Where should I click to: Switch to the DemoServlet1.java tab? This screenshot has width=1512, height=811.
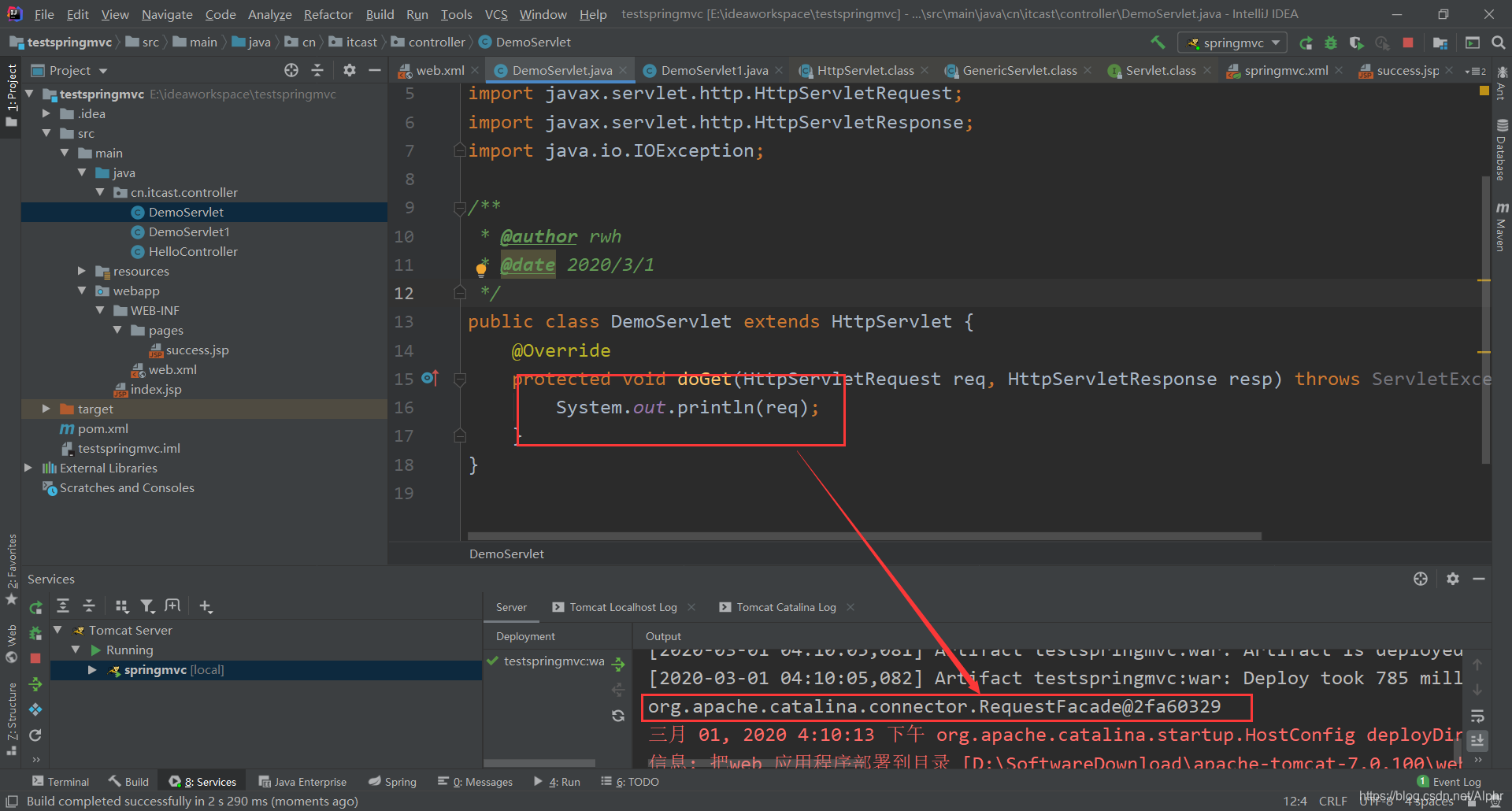click(713, 70)
